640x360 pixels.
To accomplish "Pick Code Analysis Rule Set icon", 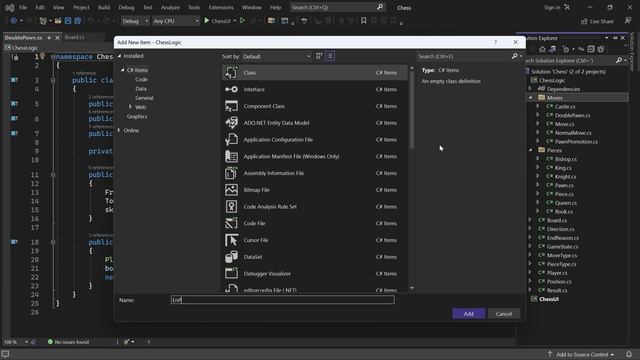I will [231, 207].
